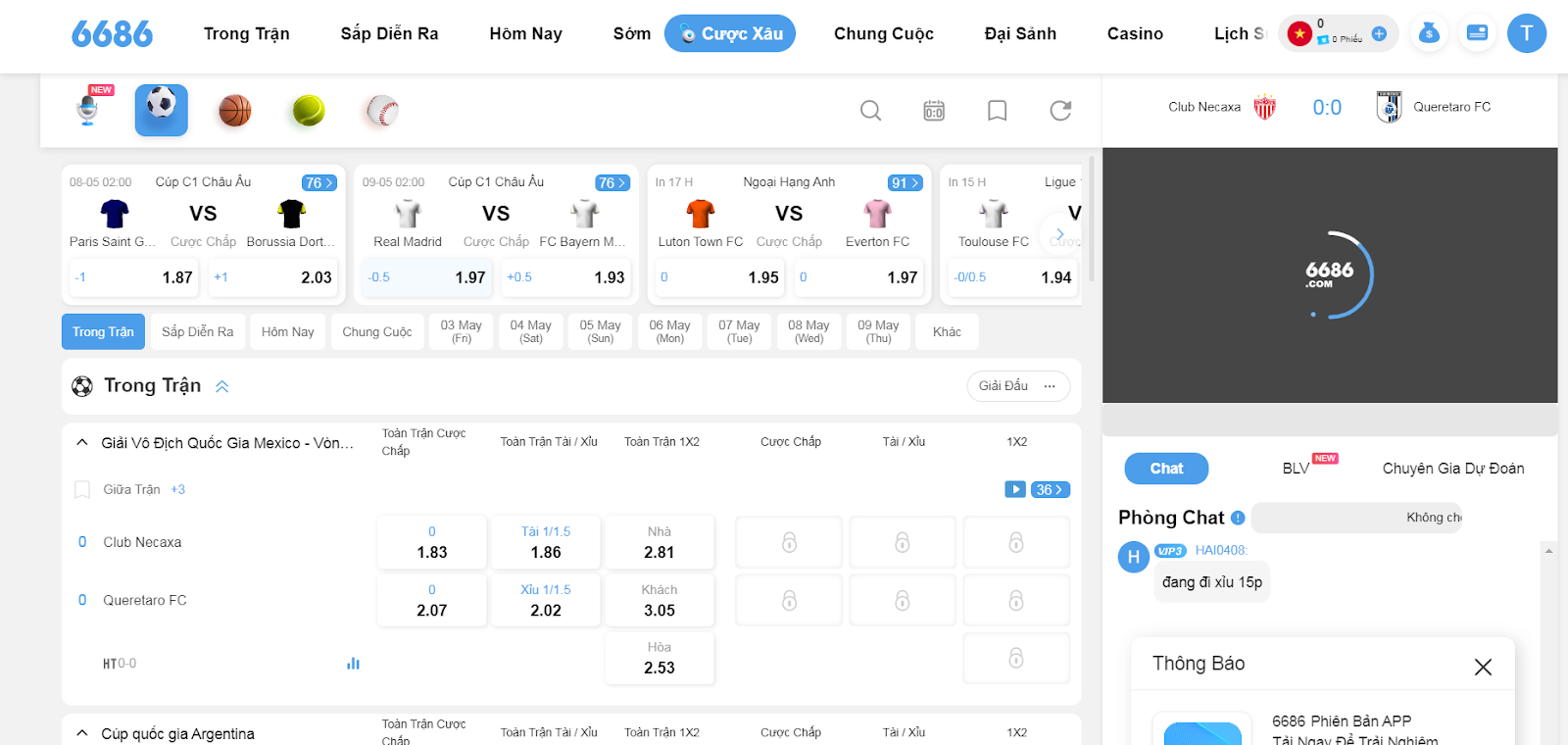1568x745 pixels.
Task: Switch to Cược Xâu parlay mode
Action: coord(730,33)
